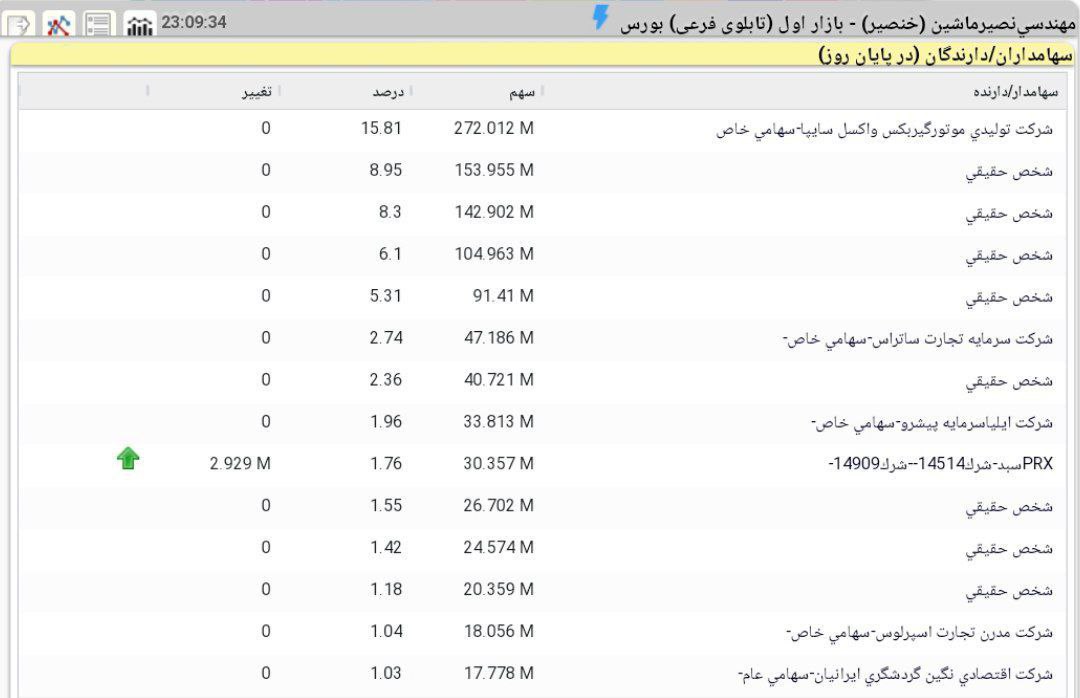Sort by the سهامدار/دارنده column header
Screen dimensions: 1080x698
click(x=1015, y=92)
